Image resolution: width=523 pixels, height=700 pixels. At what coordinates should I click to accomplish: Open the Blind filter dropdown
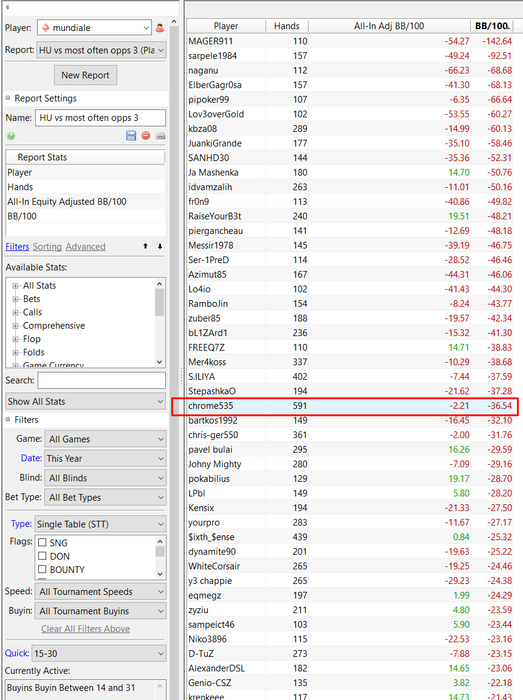coord(105,478)
